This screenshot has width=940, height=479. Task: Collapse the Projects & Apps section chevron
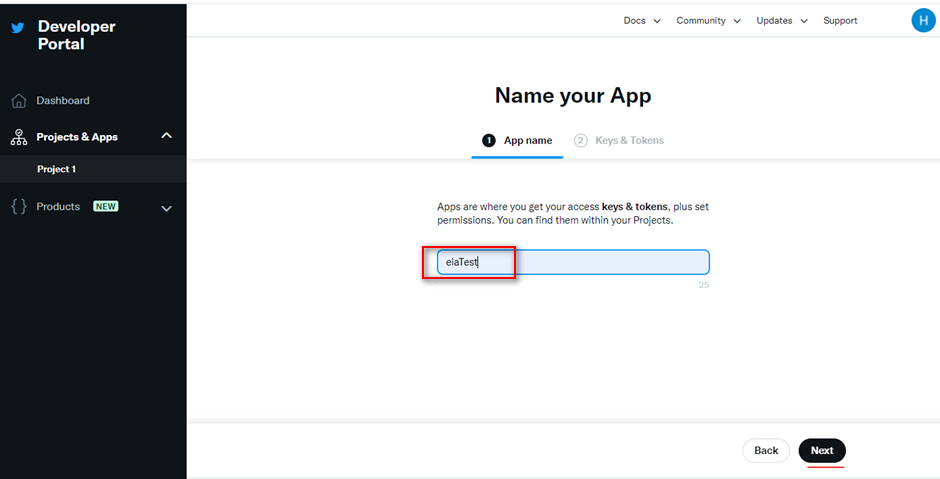[x=167, y=136]
